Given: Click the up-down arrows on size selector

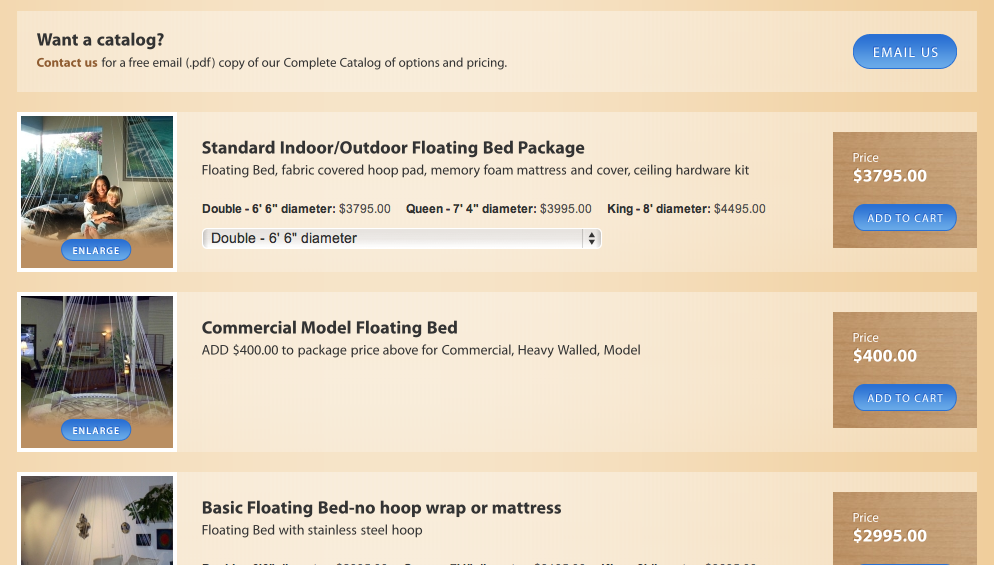Looking at the screenshot, I should (x=591, y=238).
